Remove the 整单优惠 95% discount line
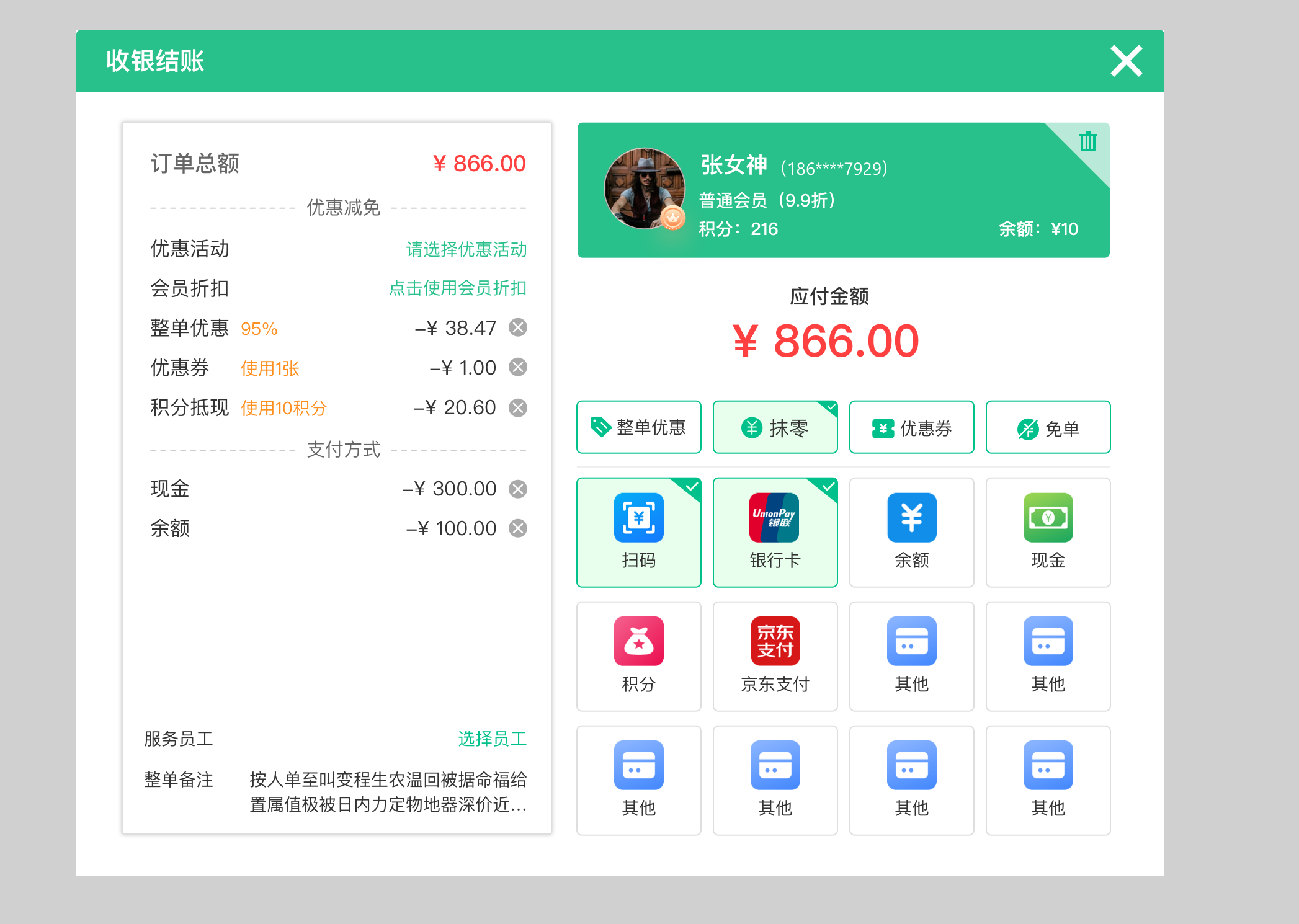 click(x=518, y=328)
